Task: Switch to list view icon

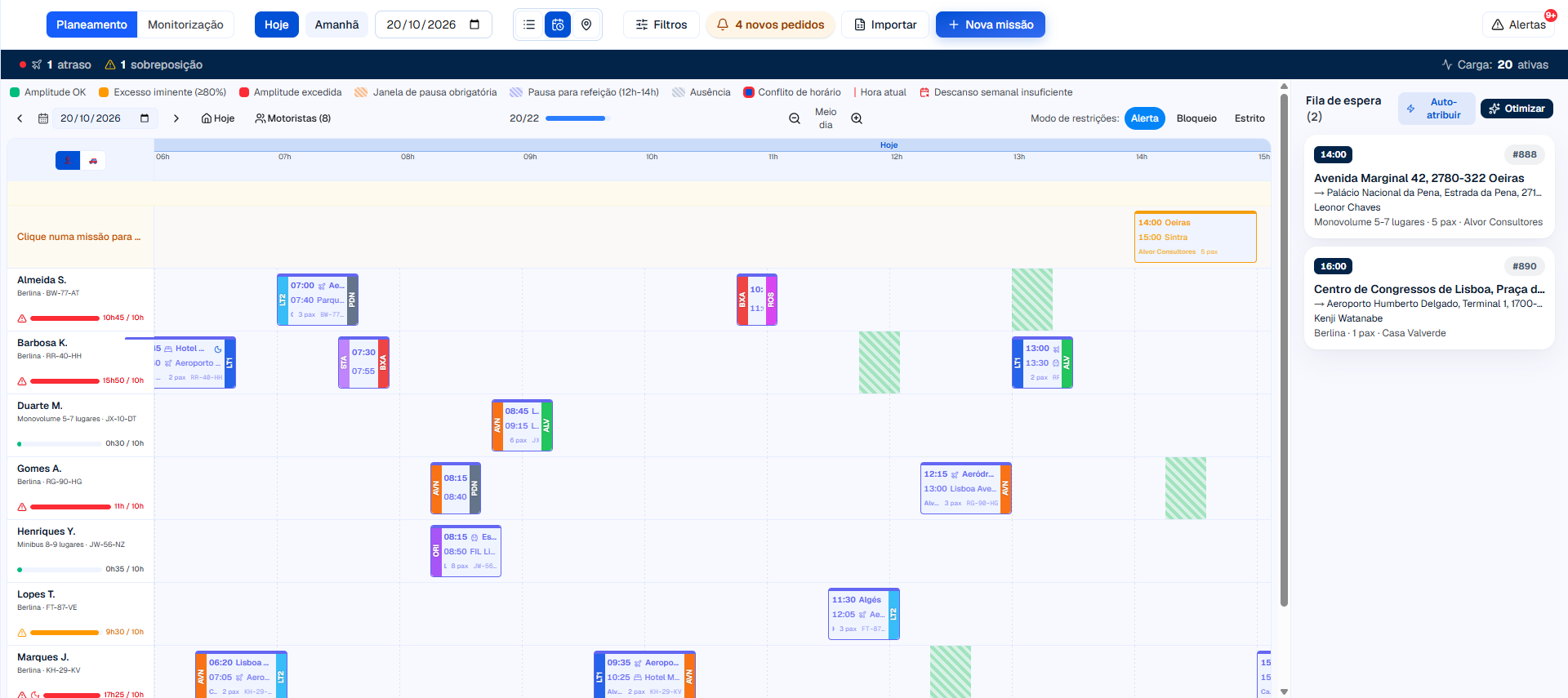Action: click(529, 24)
